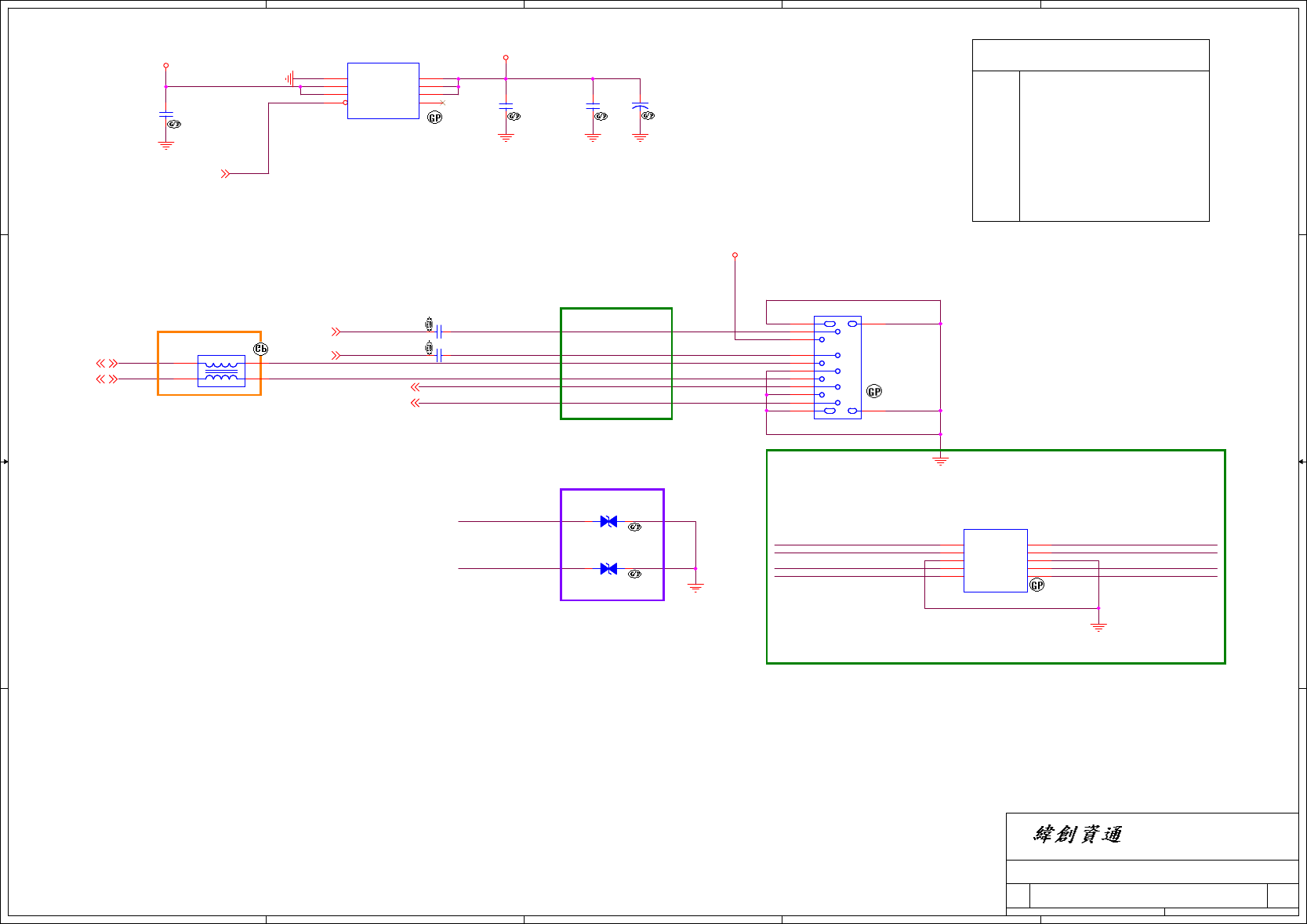Click the 緯創資通 logo in title block
Image resolution: width=1307 pixels, height=924 pixels.
click(1078, 835)
